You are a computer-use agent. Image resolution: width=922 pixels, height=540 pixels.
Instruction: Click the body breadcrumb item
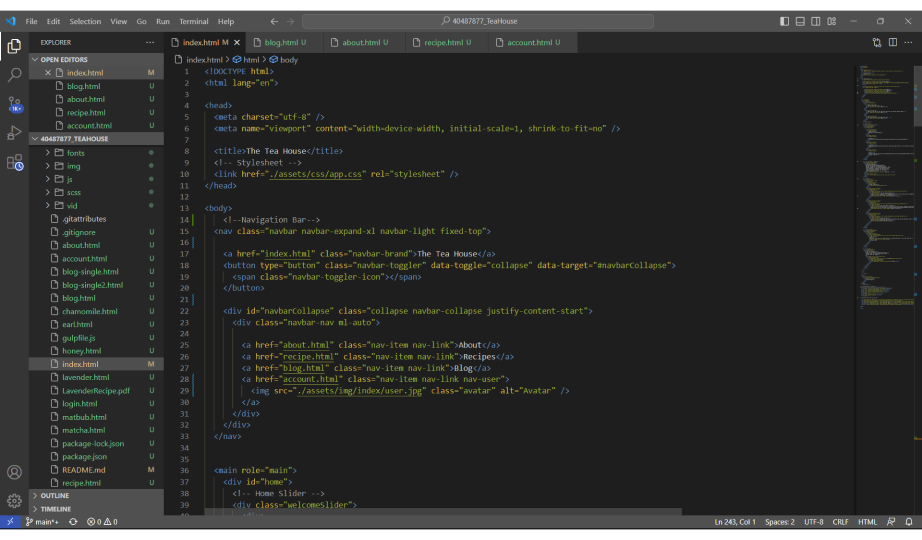coord(284,60)
